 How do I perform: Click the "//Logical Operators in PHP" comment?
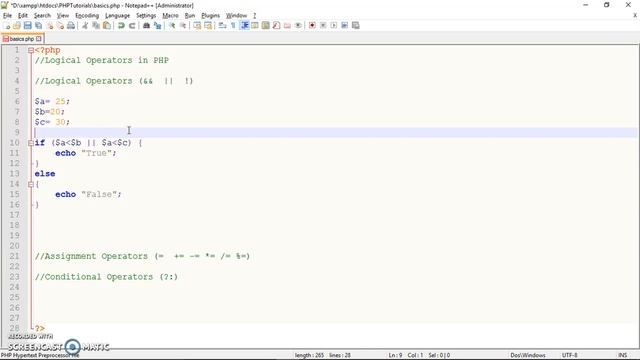102,60
